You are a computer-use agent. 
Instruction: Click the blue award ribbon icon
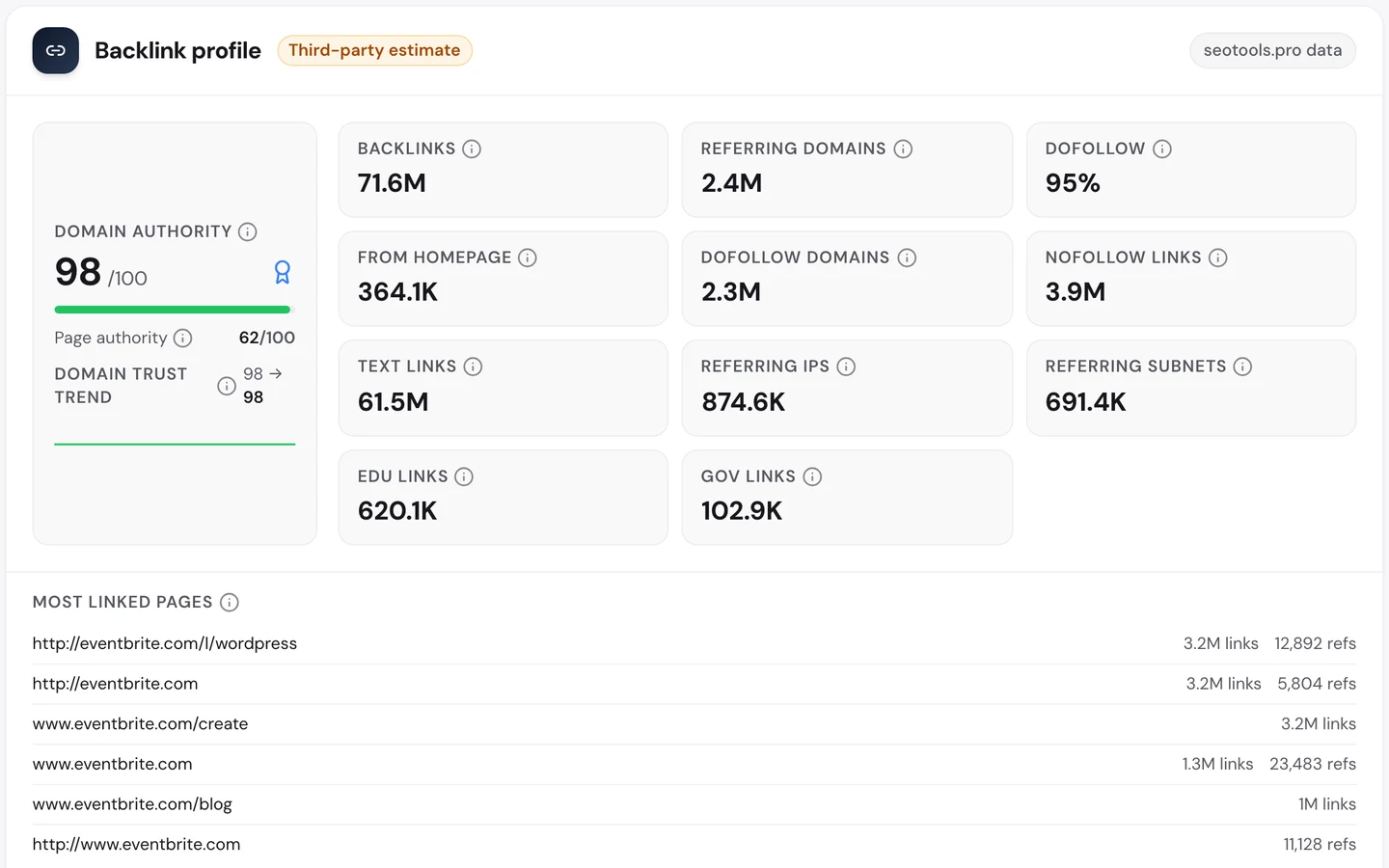[283, 272]
